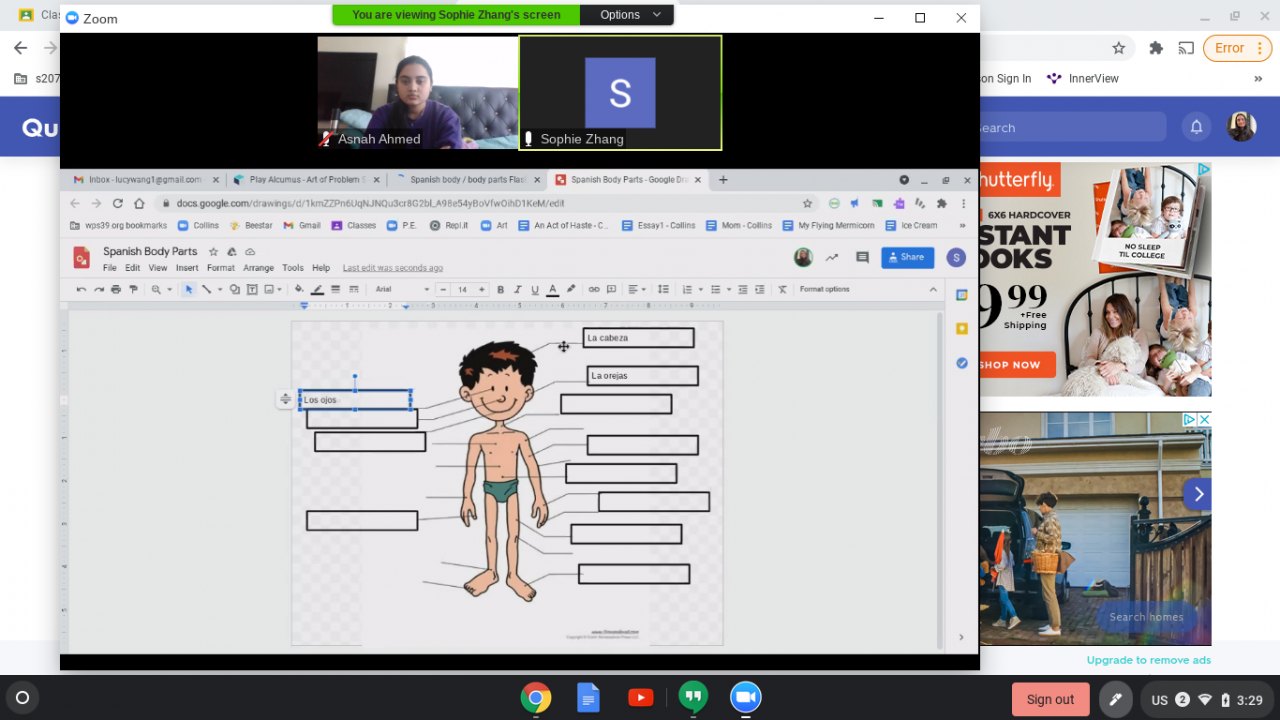This screenshot has width=1280, height=720.
Task: Bookmark this page with the star icon
Action: coord(1119,48)
